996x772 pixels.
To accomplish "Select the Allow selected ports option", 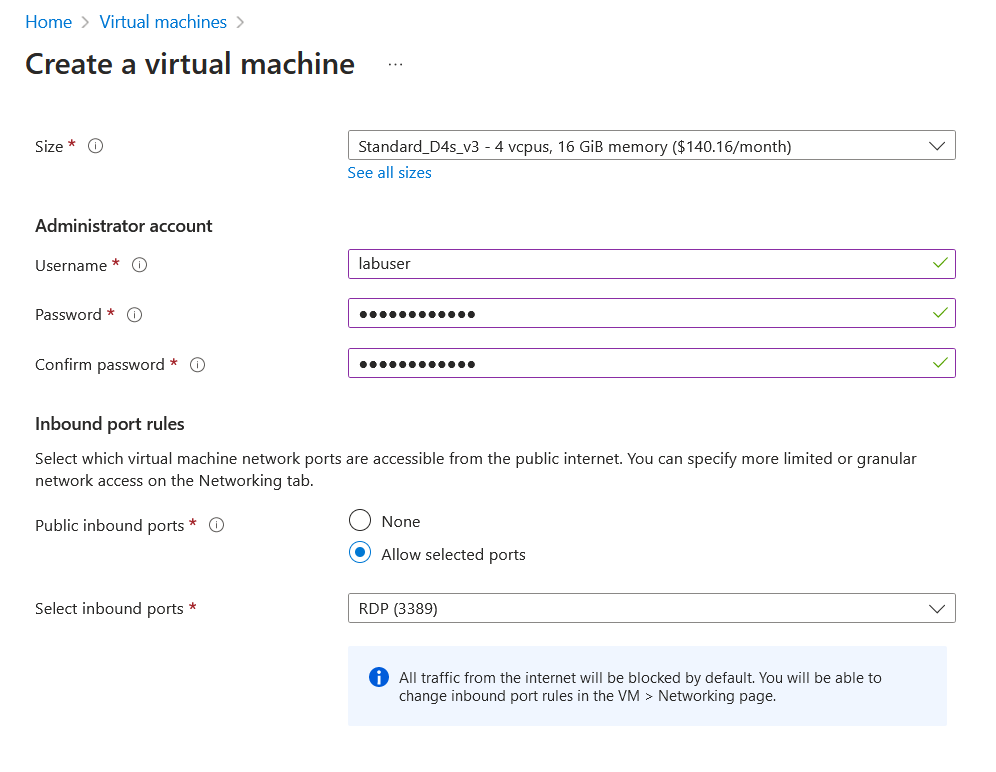I will [x=360, y=554].
